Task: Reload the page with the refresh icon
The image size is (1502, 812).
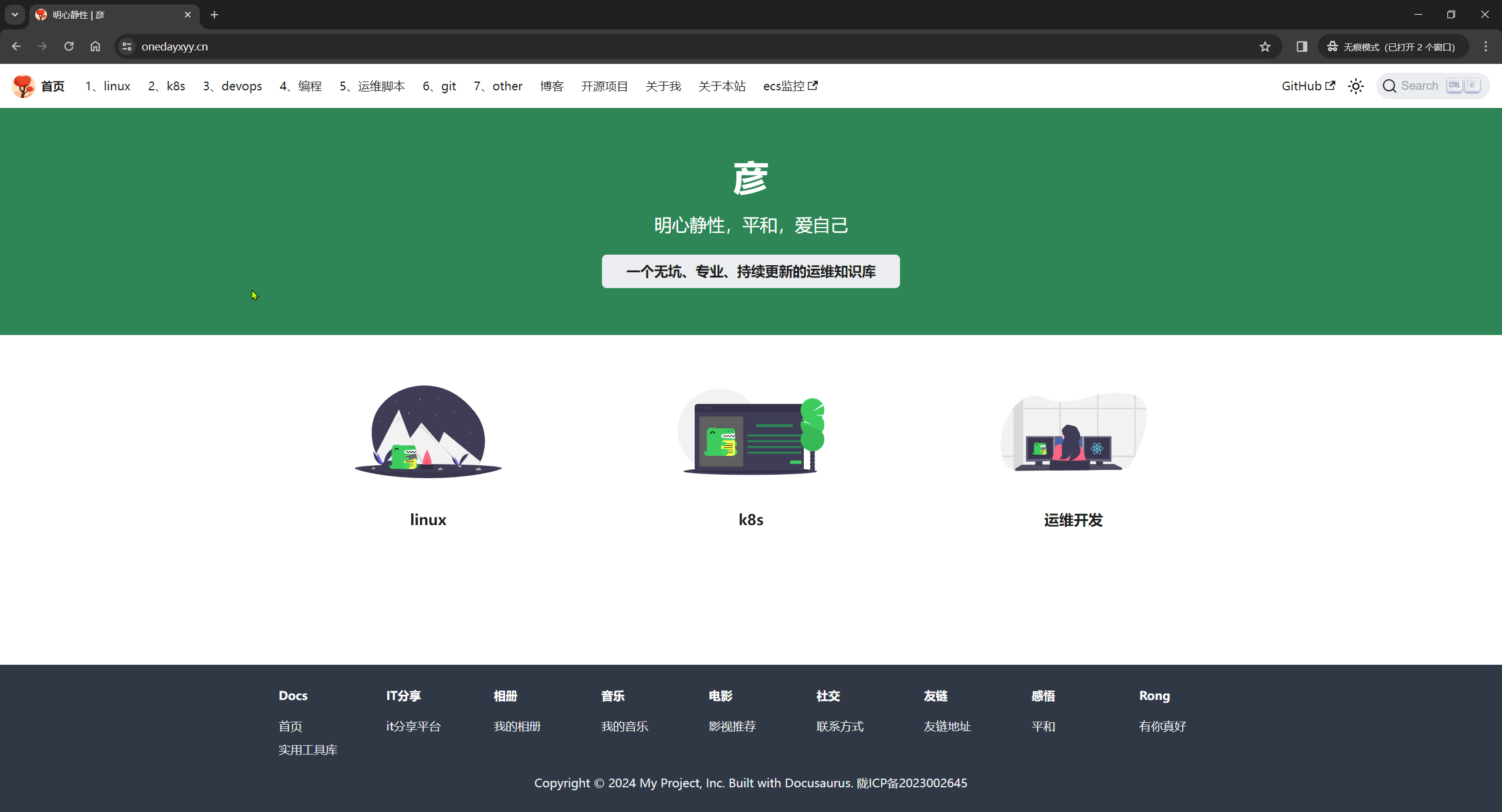Action: [x=69, y=46]
